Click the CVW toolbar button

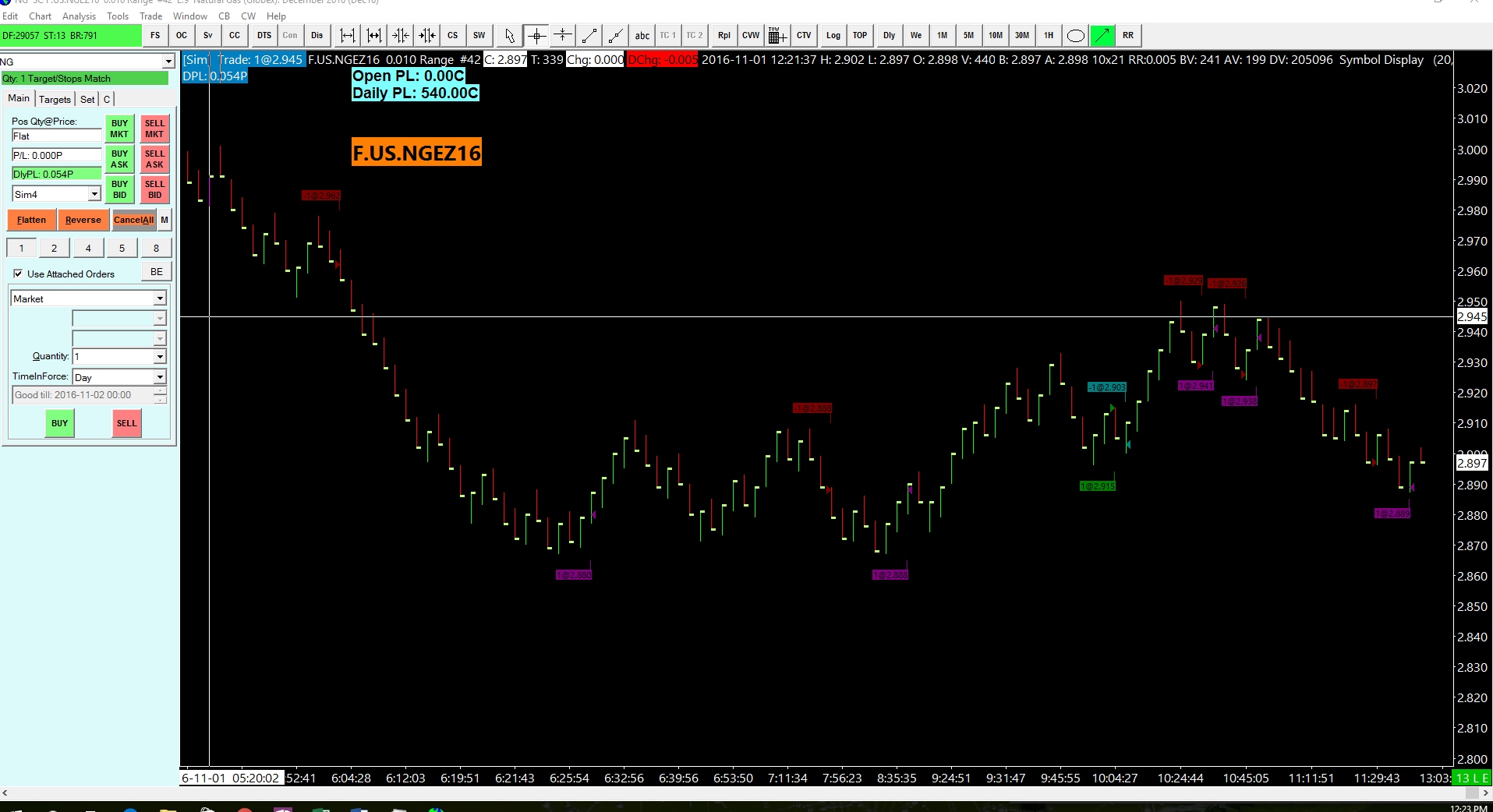[x=751, y=36]
